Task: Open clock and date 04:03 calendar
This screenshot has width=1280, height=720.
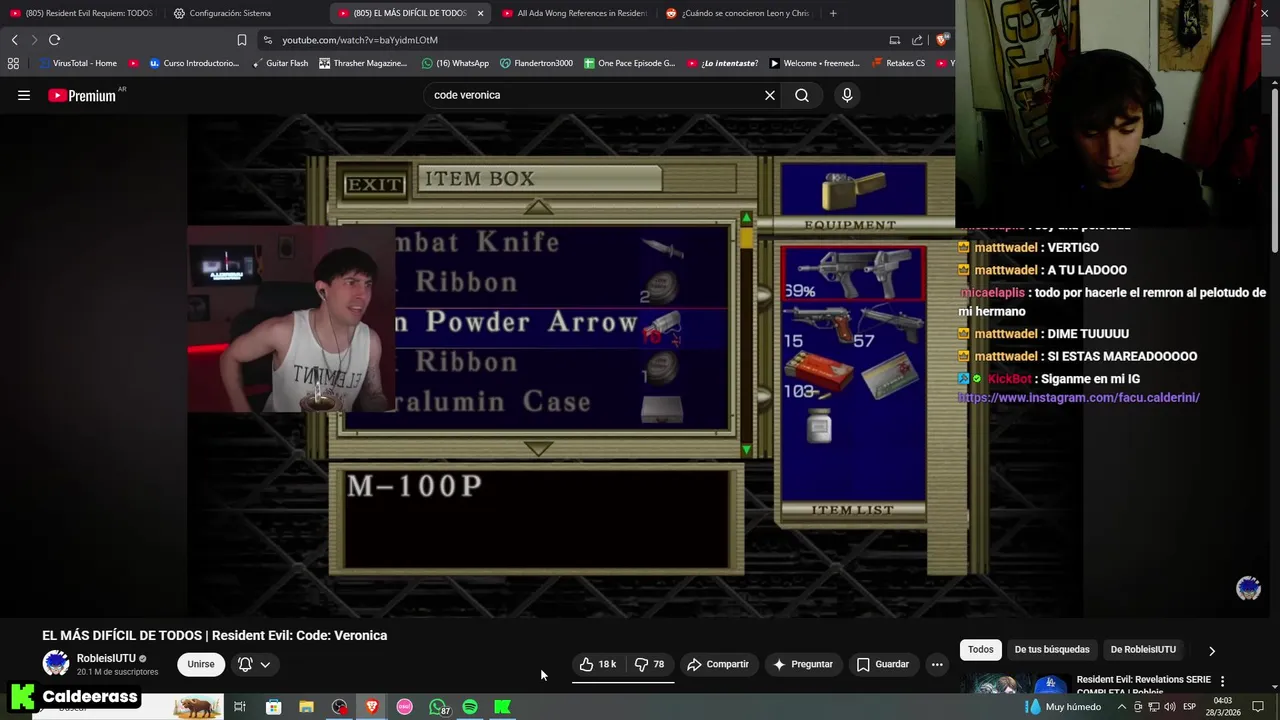Action: pyautogui.click(x=1223, y=707)
